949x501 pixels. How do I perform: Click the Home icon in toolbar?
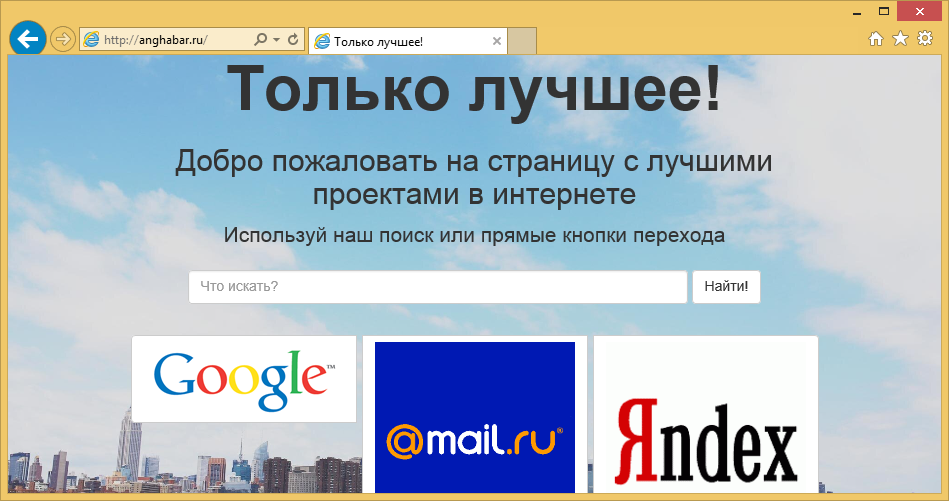coord(876,39)
